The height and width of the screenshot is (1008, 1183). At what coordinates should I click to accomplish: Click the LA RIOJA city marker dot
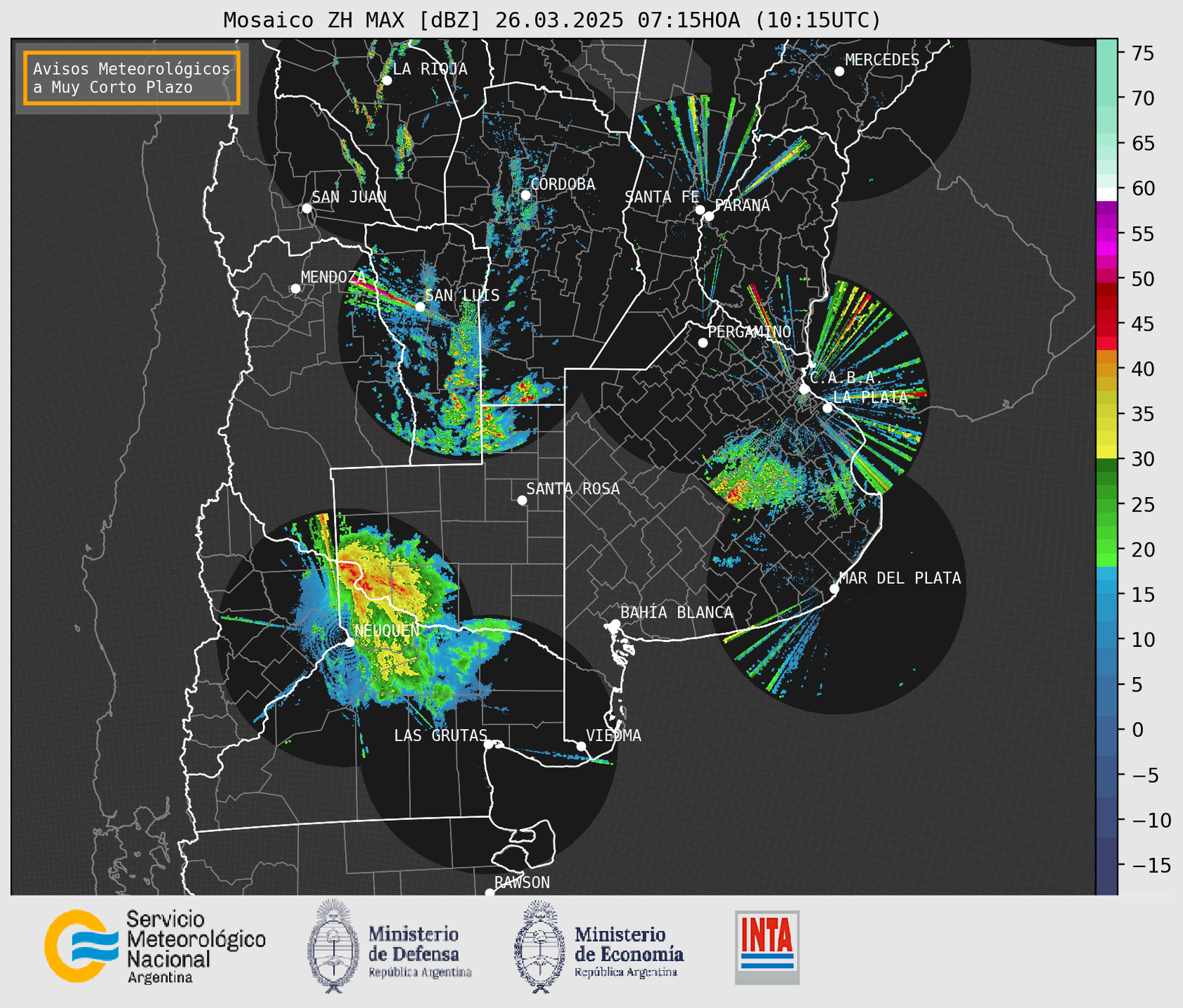point(386,81)
